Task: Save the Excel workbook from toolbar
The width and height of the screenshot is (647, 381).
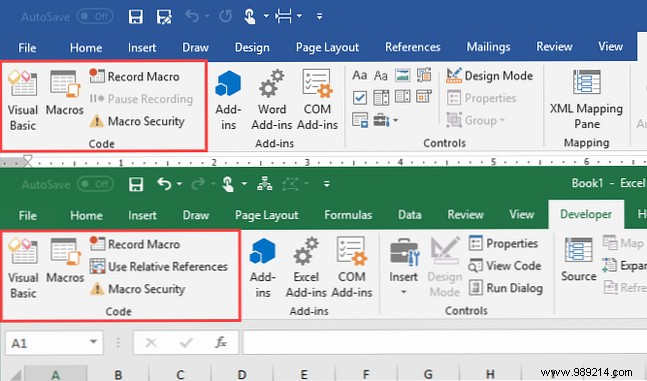Action: click(136, 184)
